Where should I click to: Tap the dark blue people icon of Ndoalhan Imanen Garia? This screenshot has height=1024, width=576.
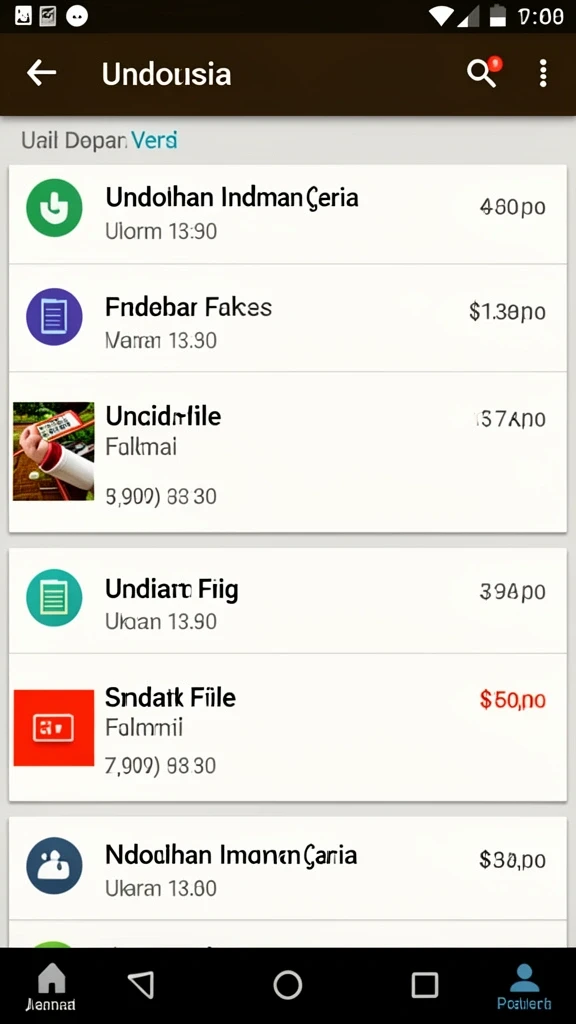tap(54, 866)
